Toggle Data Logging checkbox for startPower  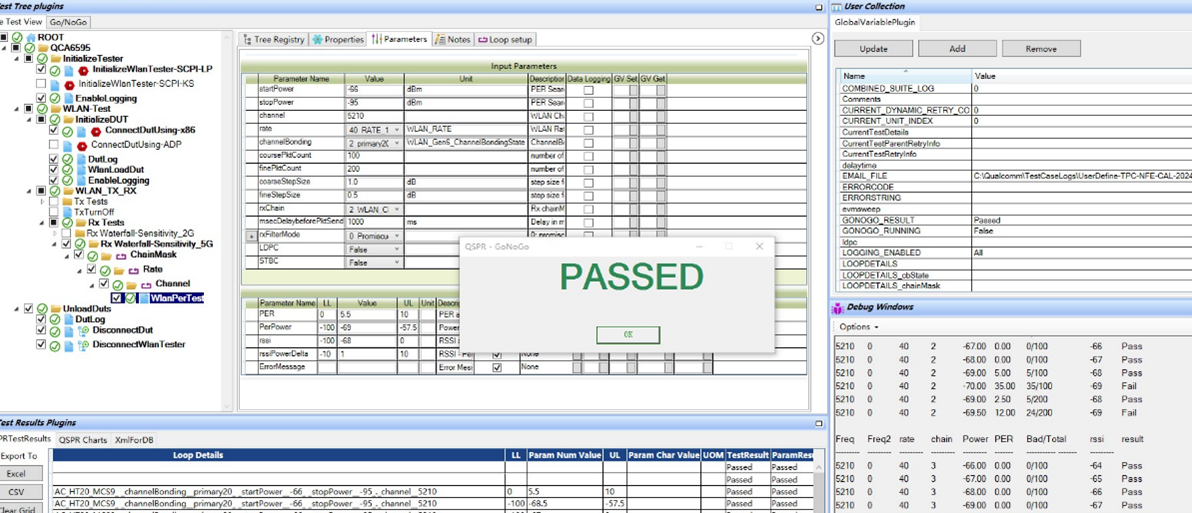(588, 90)
